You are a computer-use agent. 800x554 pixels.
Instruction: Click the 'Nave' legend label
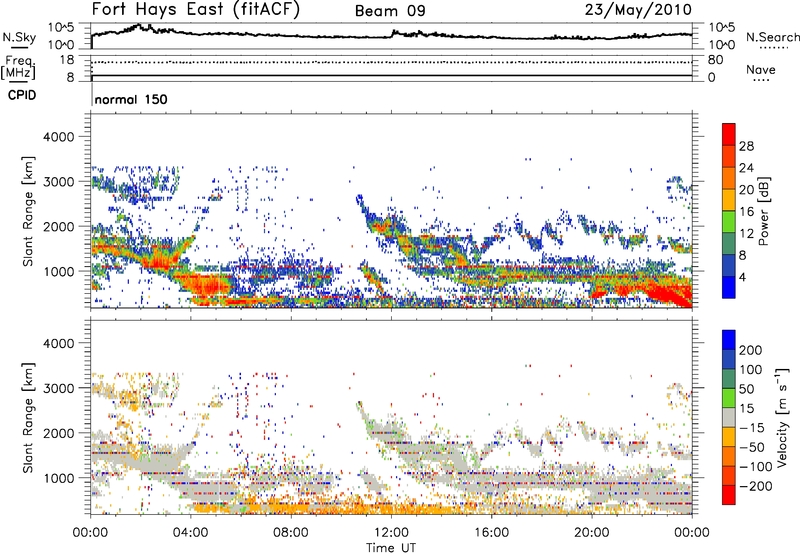point(761,69)
